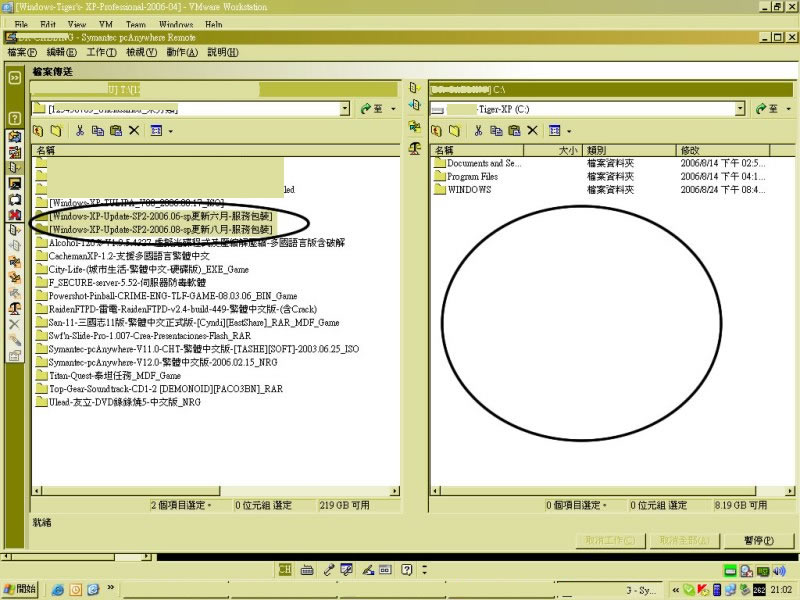Open the view-mode dropdown arrow in Tiger-XP pane
Image resolution: width=800 pixels, height=600 pixels.
pos(569,131)
